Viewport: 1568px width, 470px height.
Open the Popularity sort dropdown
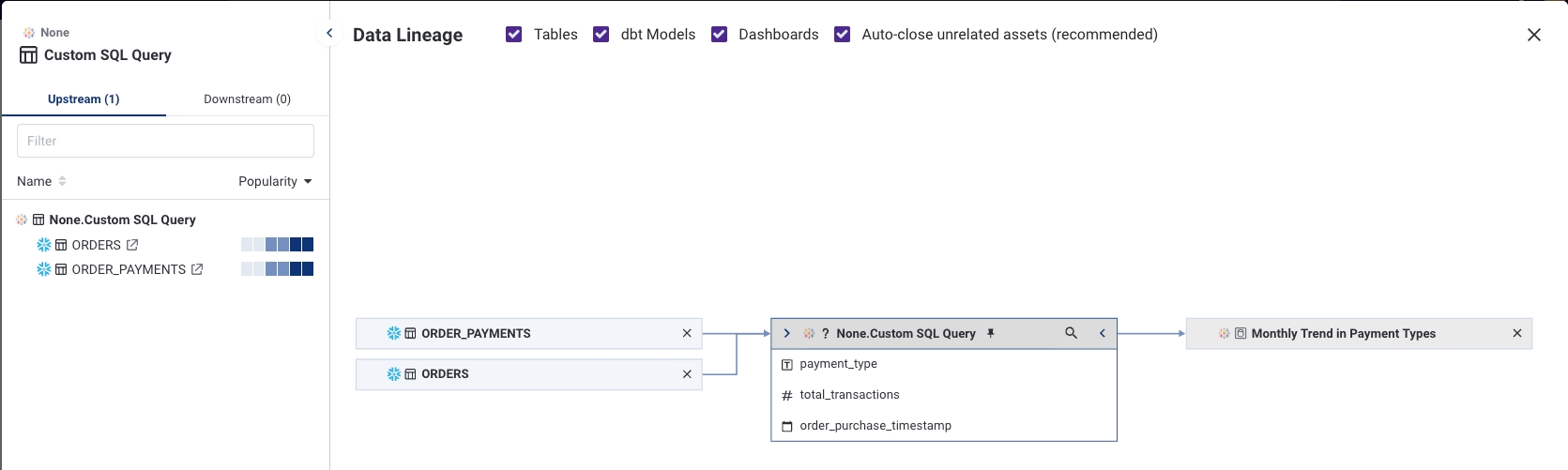pos(275,181)
